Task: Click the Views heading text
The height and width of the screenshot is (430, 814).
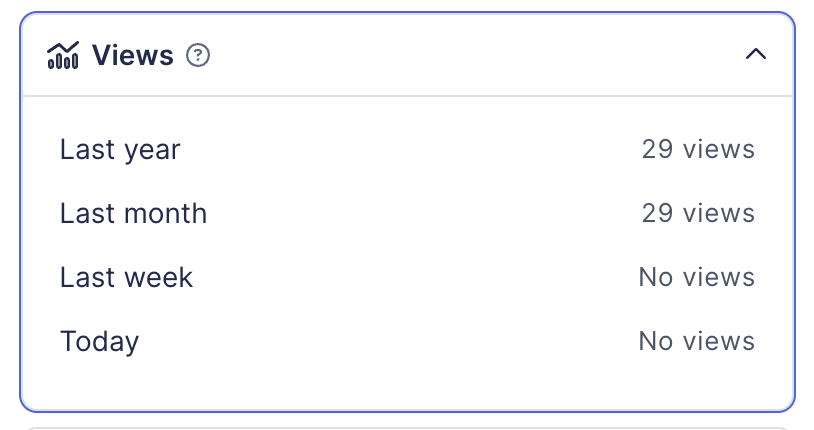Action: 133,56
